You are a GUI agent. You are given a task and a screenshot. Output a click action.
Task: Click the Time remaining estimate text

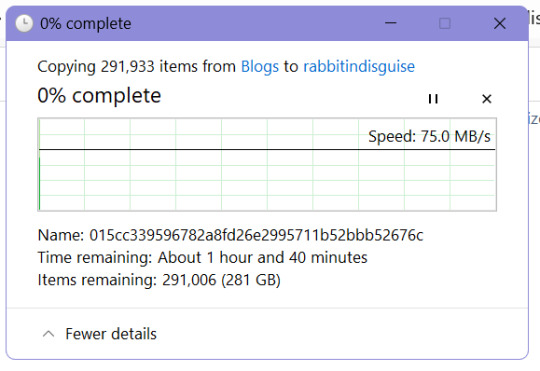point(202,257)
